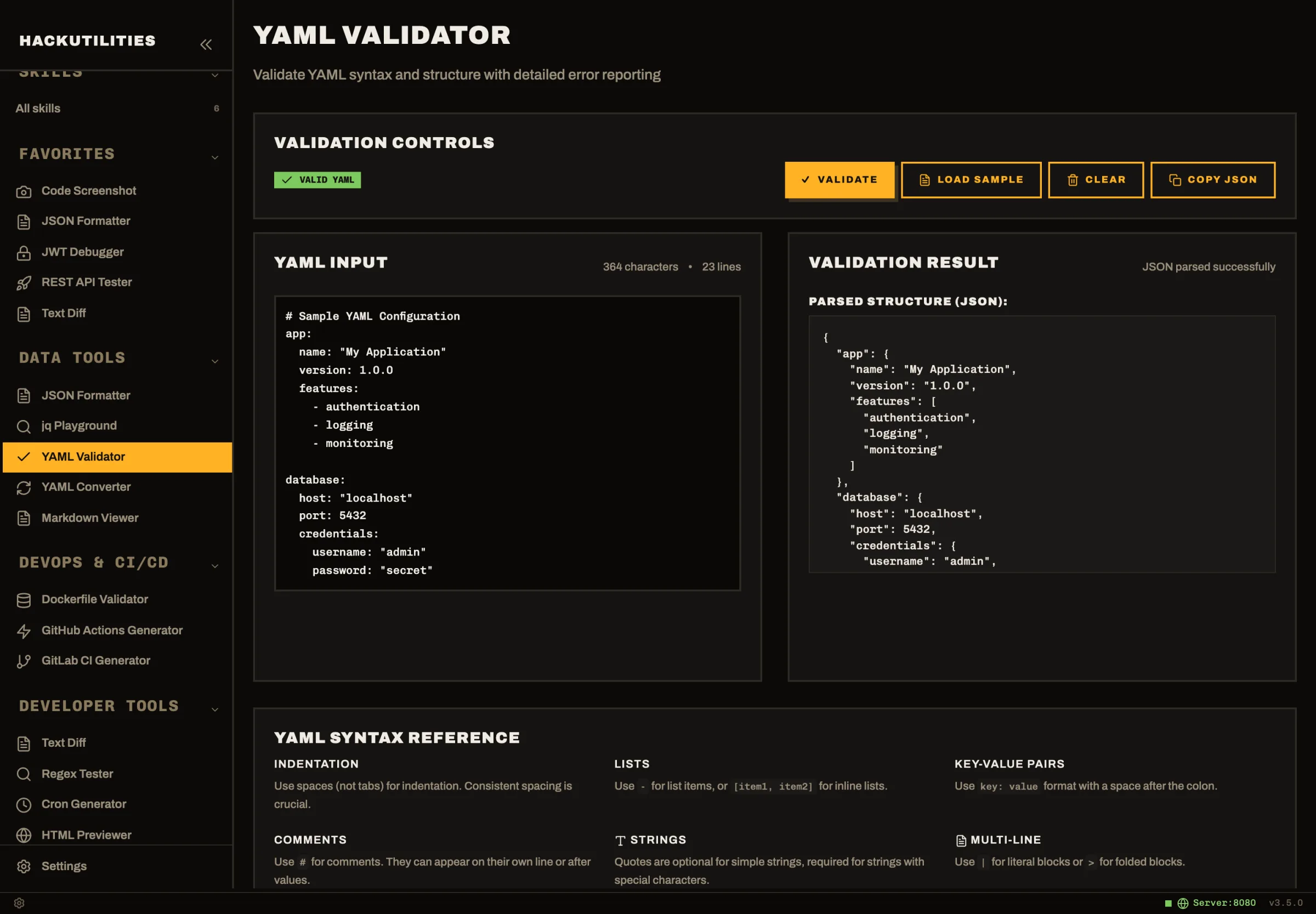Click the Clear button
The image size is (1316, 914).
point(1096,180)
